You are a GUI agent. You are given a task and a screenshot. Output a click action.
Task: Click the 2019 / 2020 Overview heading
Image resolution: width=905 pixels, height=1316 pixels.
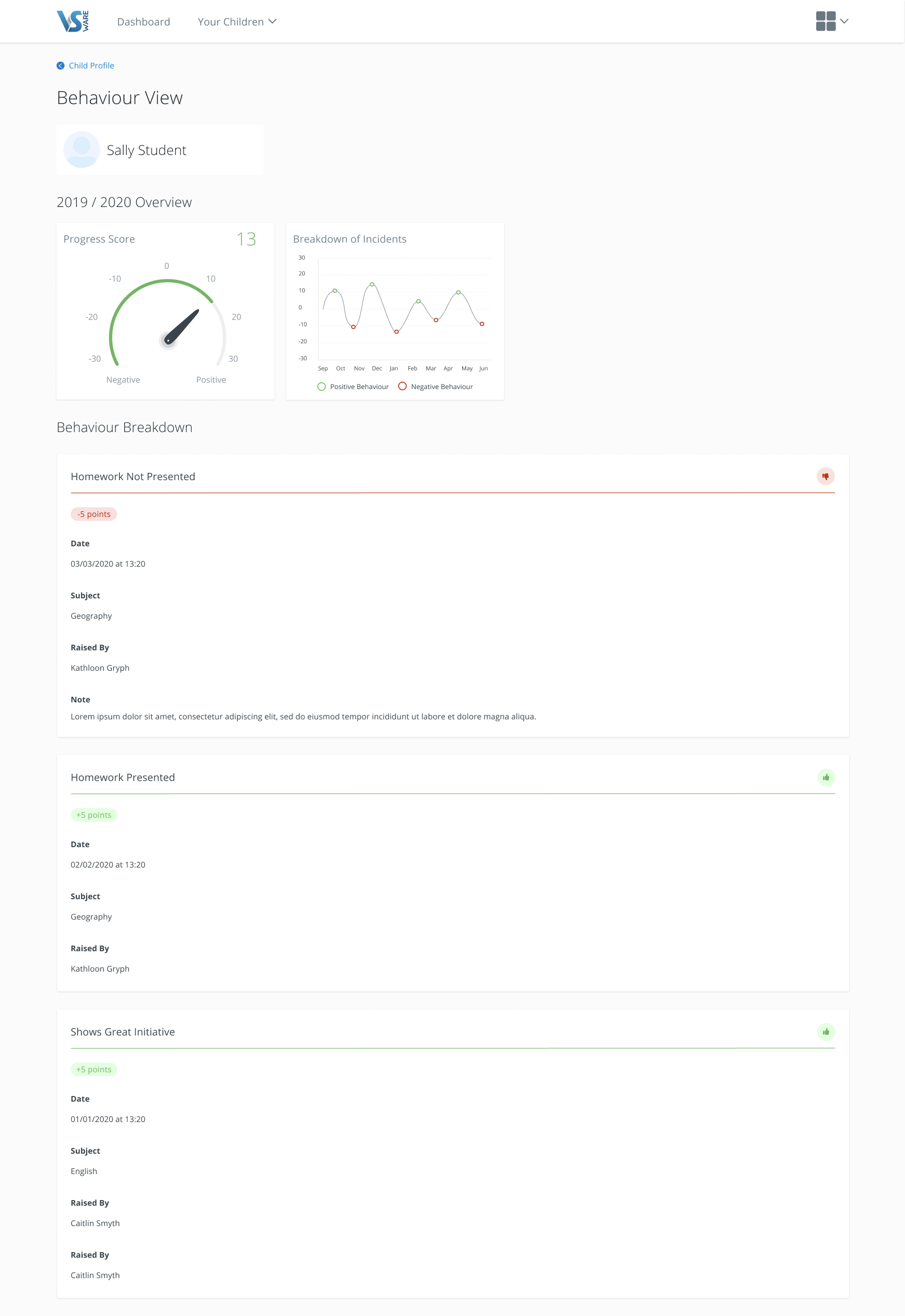click(124, 202)
